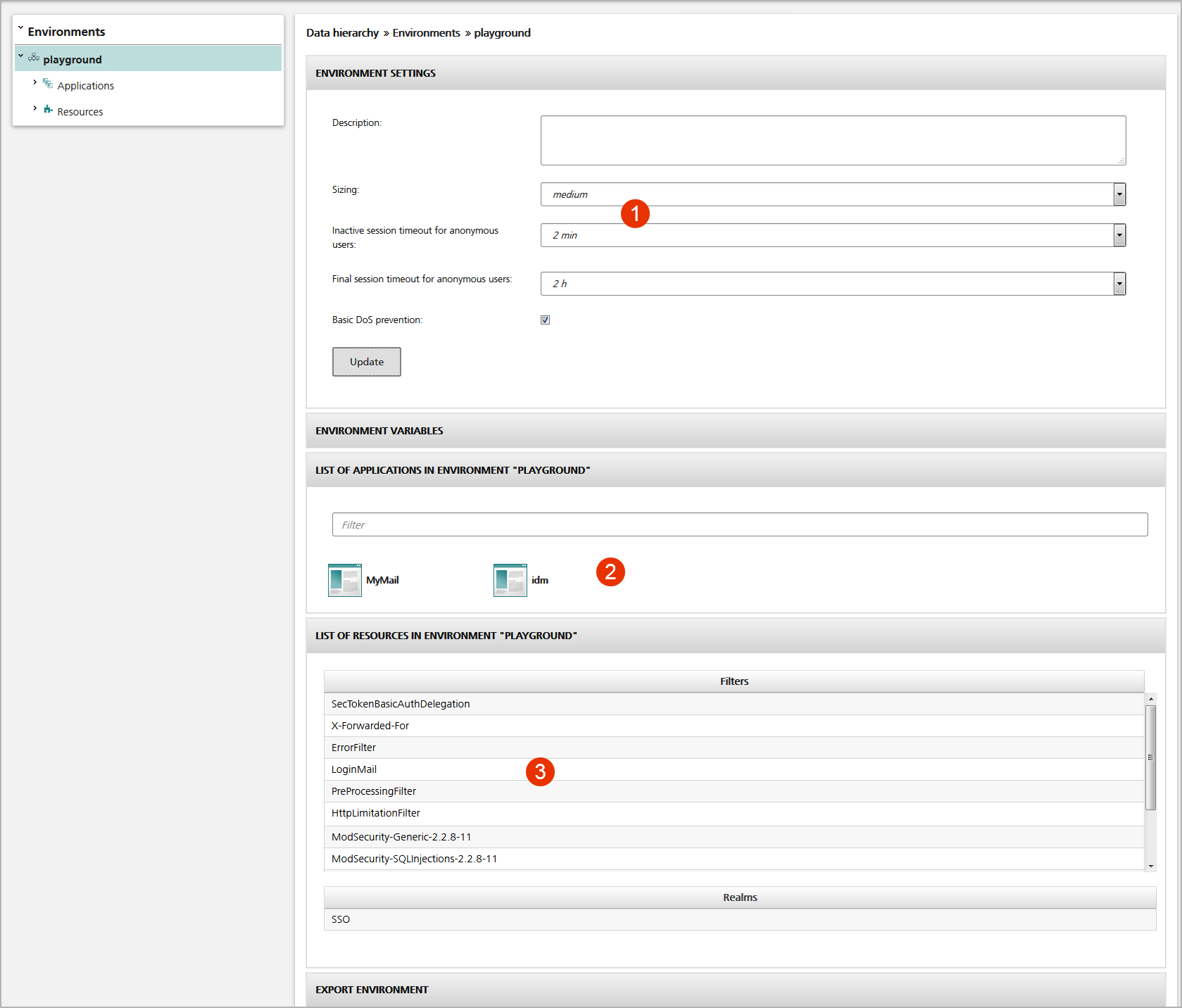Click the Update button
The width and height of the screenshot is (1182, 1008).
point(367,362)
